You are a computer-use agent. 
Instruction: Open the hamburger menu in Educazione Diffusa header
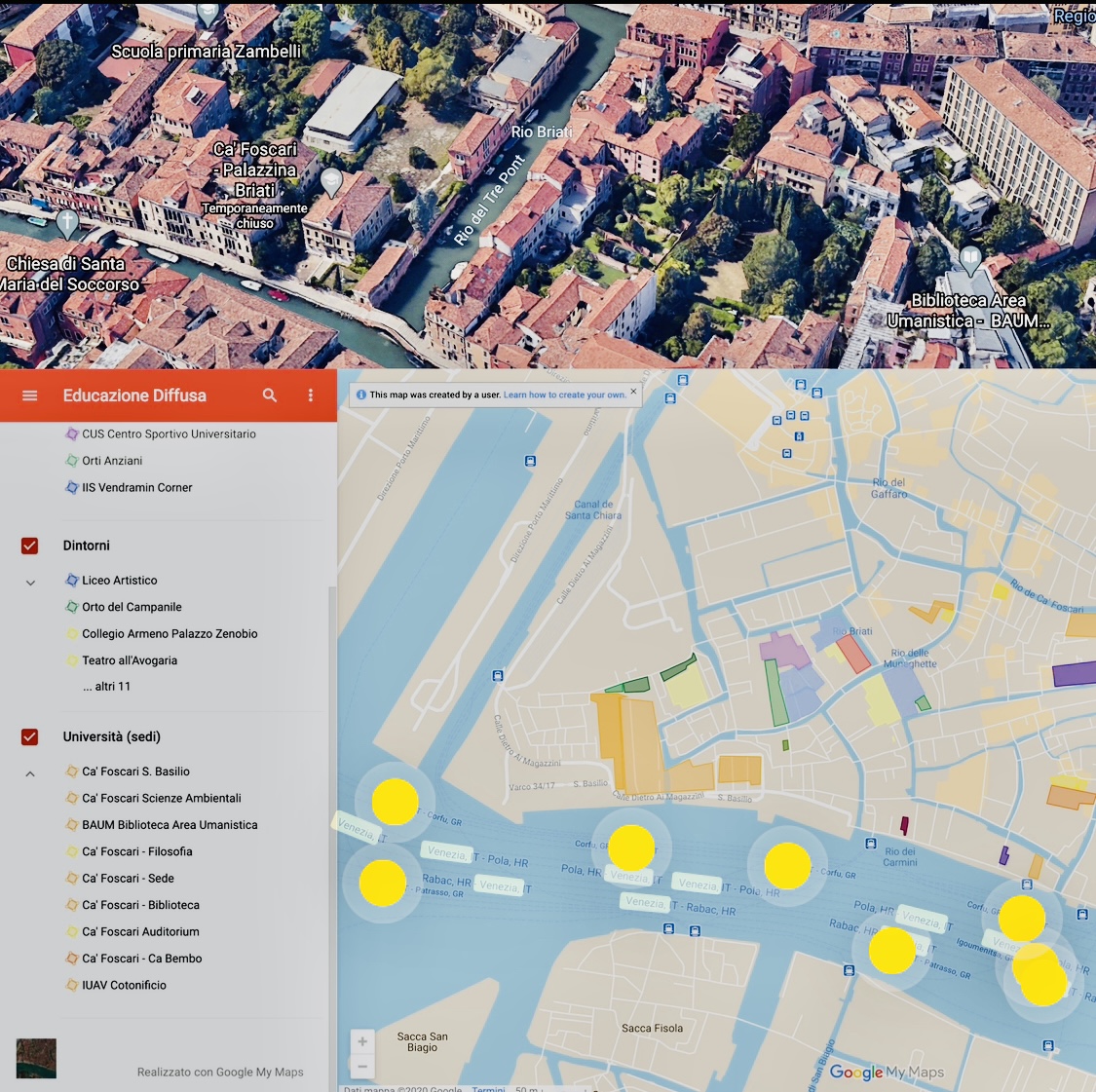coord(29,395)
